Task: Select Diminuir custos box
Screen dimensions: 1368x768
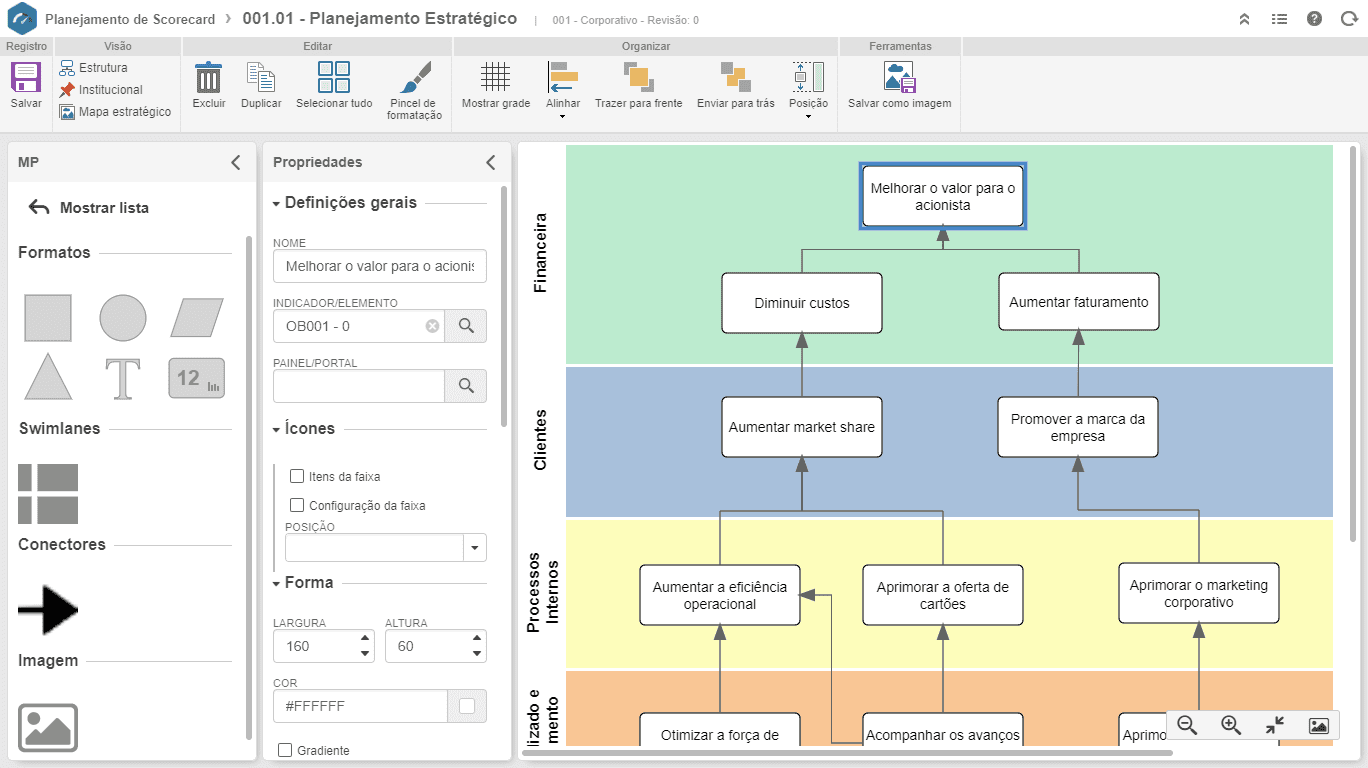Action: click(802, 303)
